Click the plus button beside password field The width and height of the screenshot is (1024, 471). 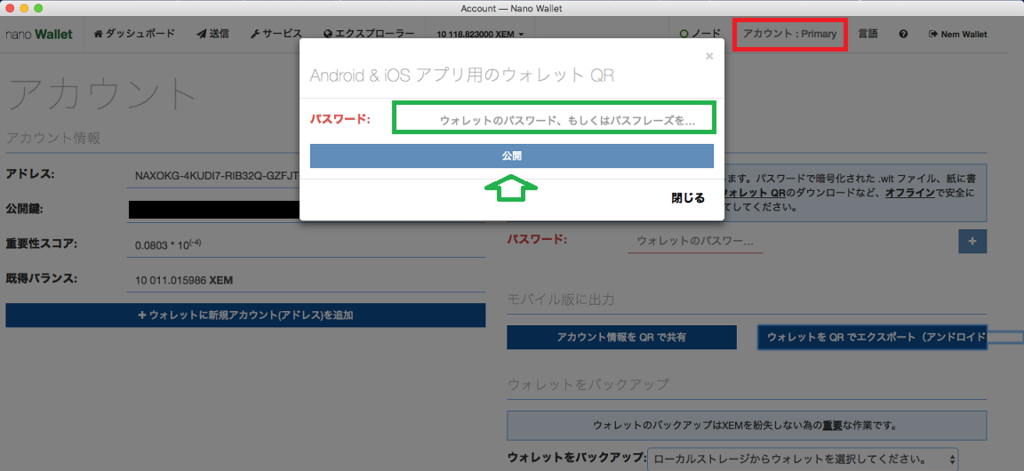pyautogui.click(x=972, y=241)
